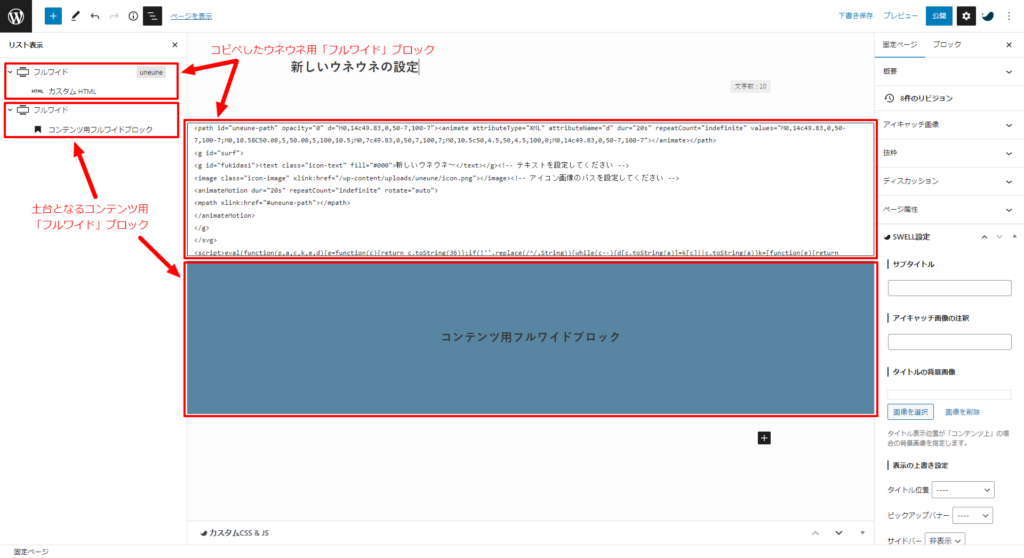
Task: Save draft with 下書き保存
Action: click(856, 16)
